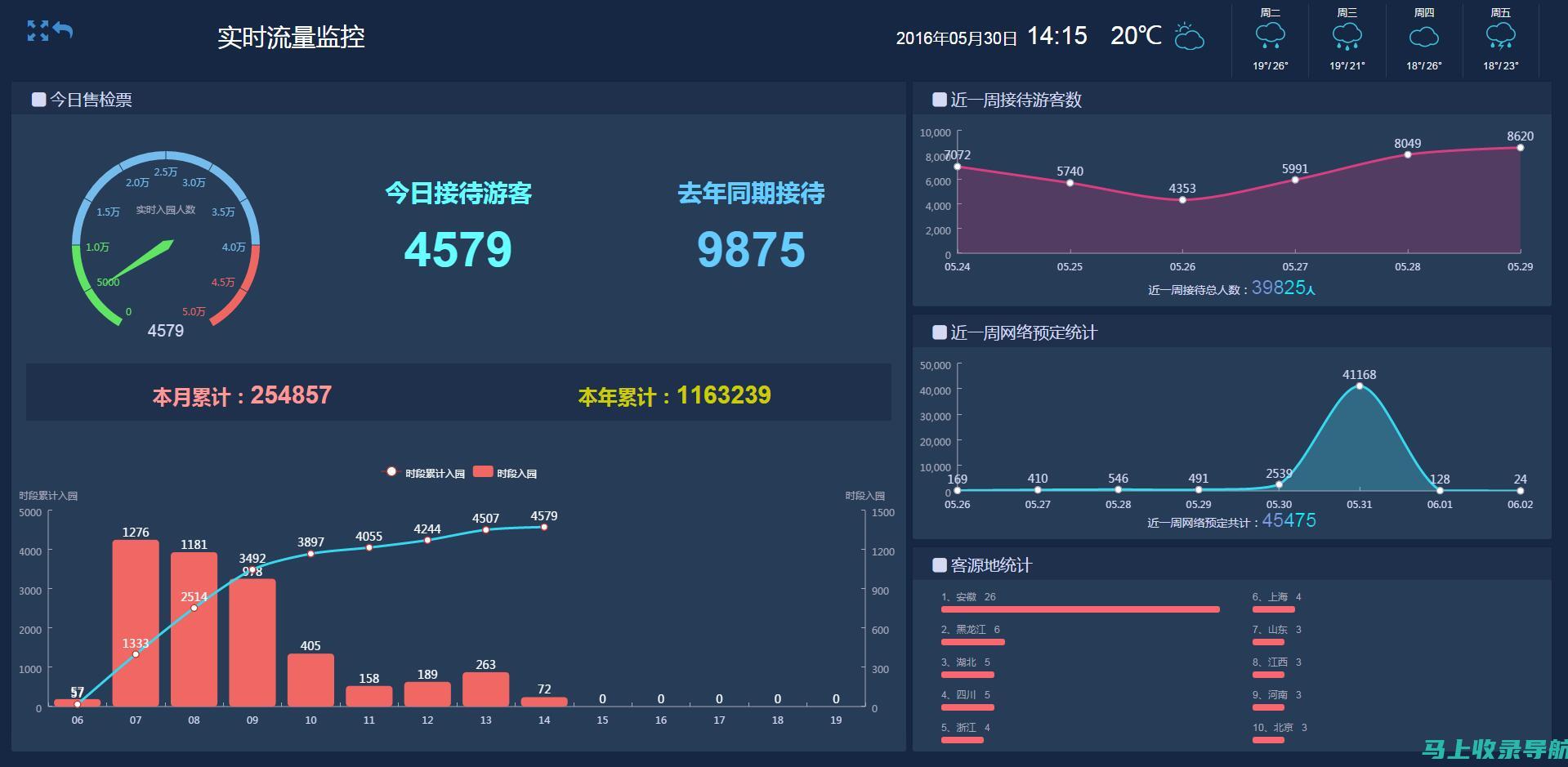Screen dimensions: 1568x767
Task: Click the 06.01 booking point labeled 128
Action: pos(1440,491)
